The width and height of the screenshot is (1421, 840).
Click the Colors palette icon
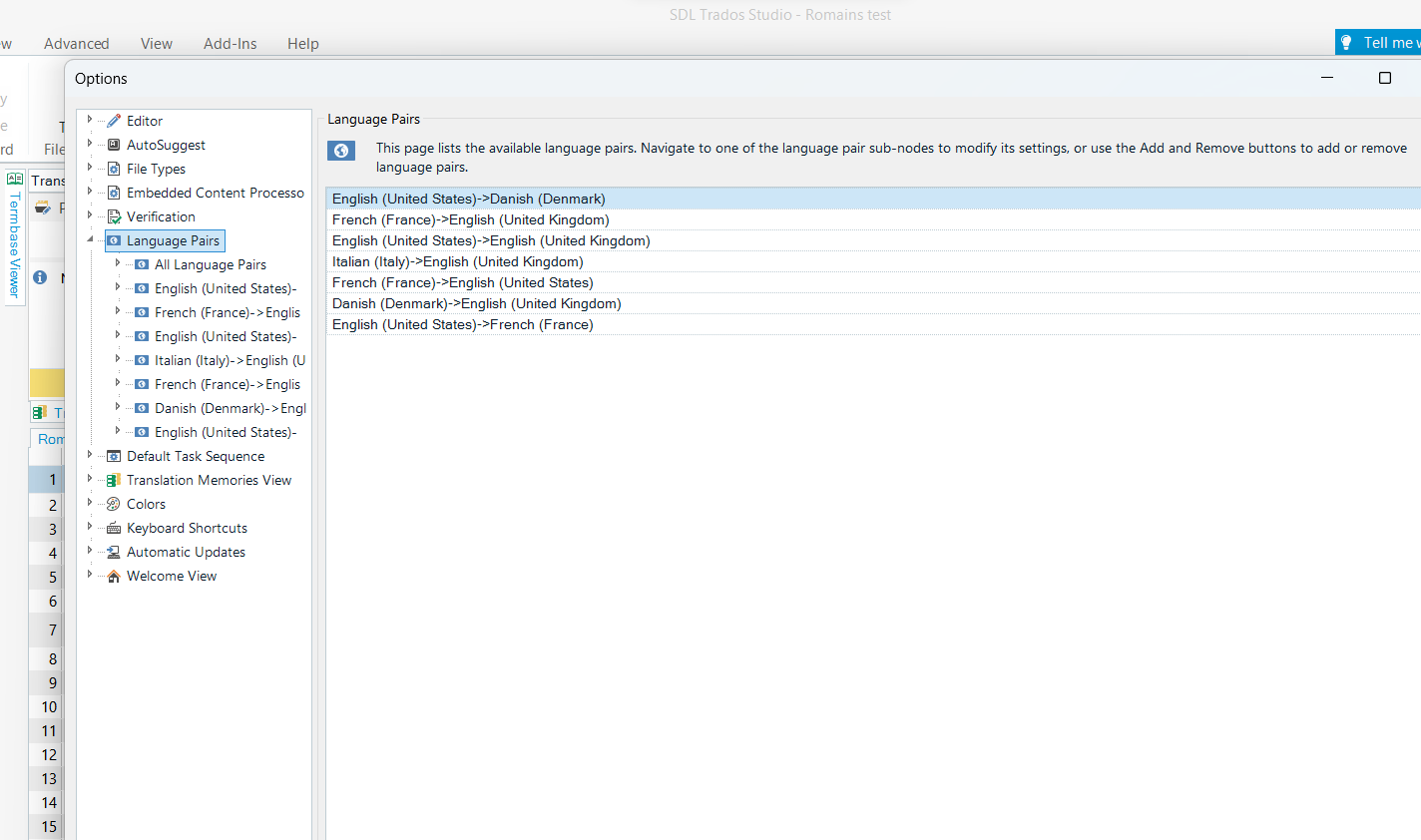(x=114, y=504)
